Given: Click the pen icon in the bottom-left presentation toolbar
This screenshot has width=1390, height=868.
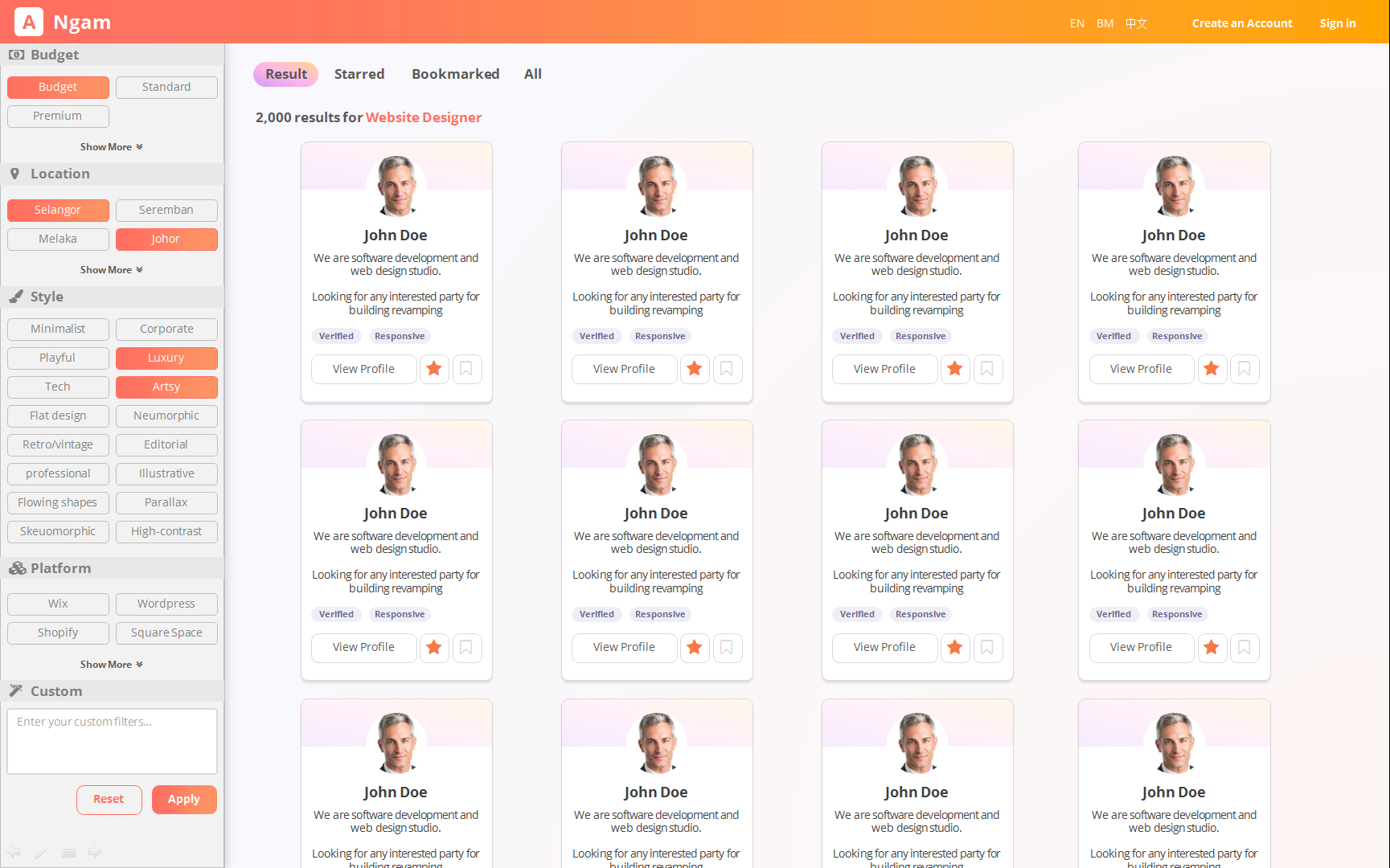Looking at the screenshot, I should click(x=42, y=852).
